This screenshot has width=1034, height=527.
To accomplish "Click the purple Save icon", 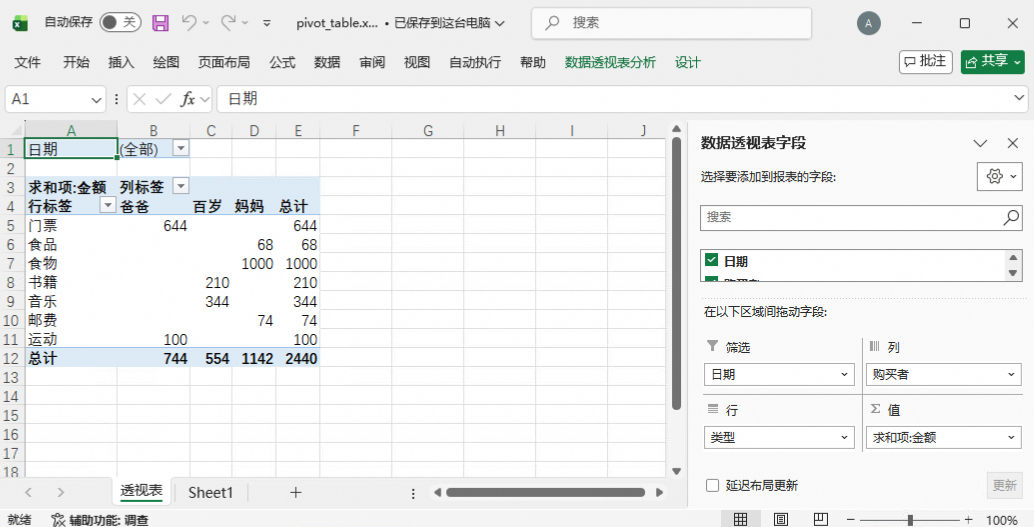I will pyautogui.click(x=160, y=23).
